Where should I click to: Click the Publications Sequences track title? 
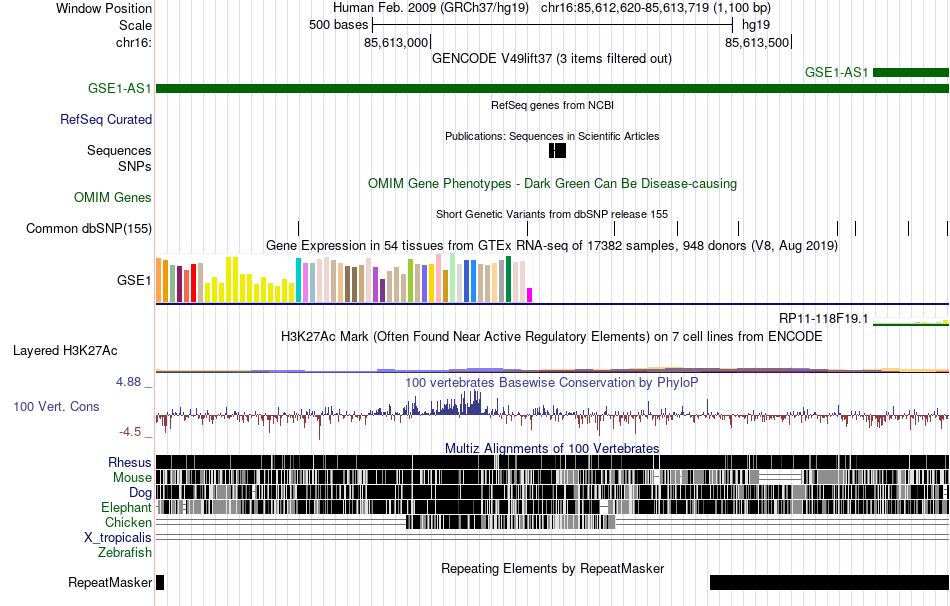point(552,136)
